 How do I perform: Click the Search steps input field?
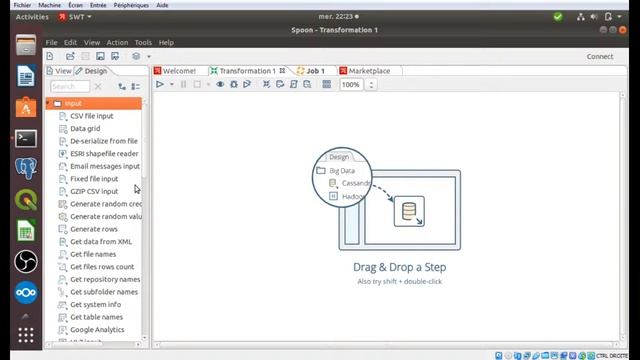click(x=70, y=86)
